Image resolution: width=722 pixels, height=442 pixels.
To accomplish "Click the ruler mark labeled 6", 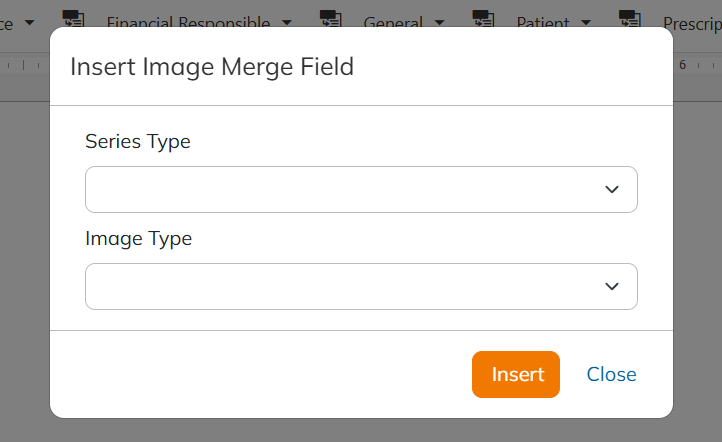I will (x=683, y=65).
